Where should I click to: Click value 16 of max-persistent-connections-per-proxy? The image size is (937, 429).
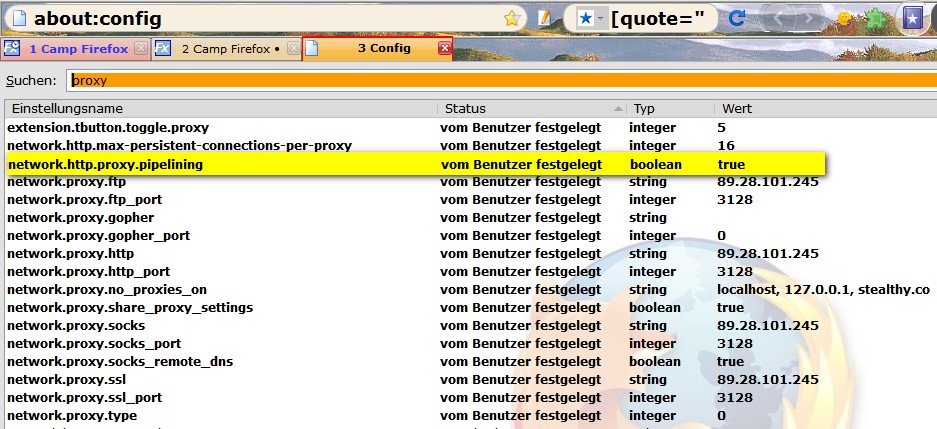coord(726,146)
